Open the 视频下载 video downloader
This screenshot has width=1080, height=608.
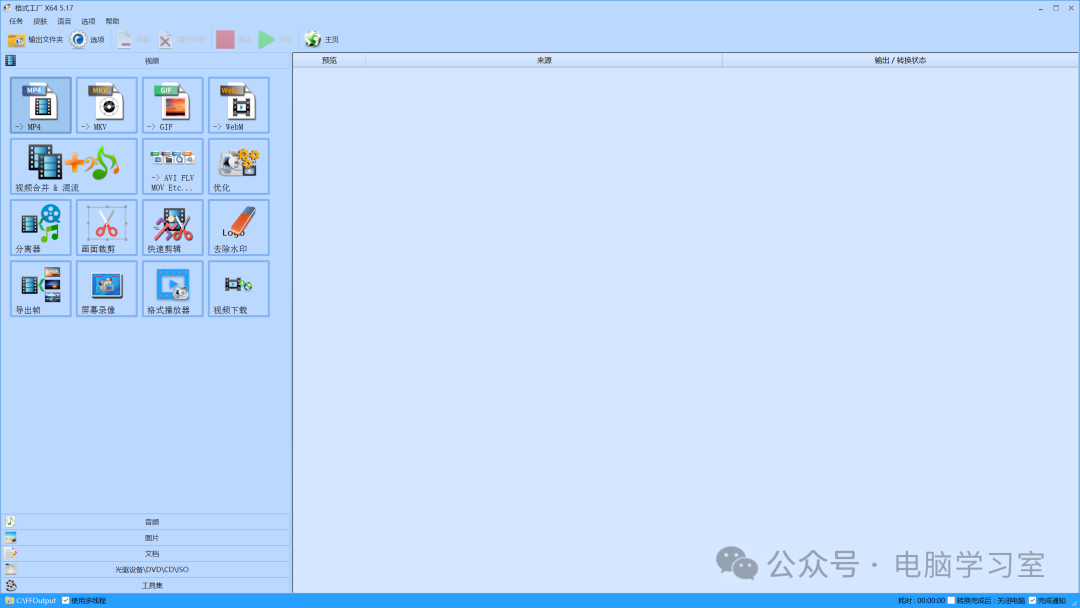pyautogui.click(x=239, y=289)
